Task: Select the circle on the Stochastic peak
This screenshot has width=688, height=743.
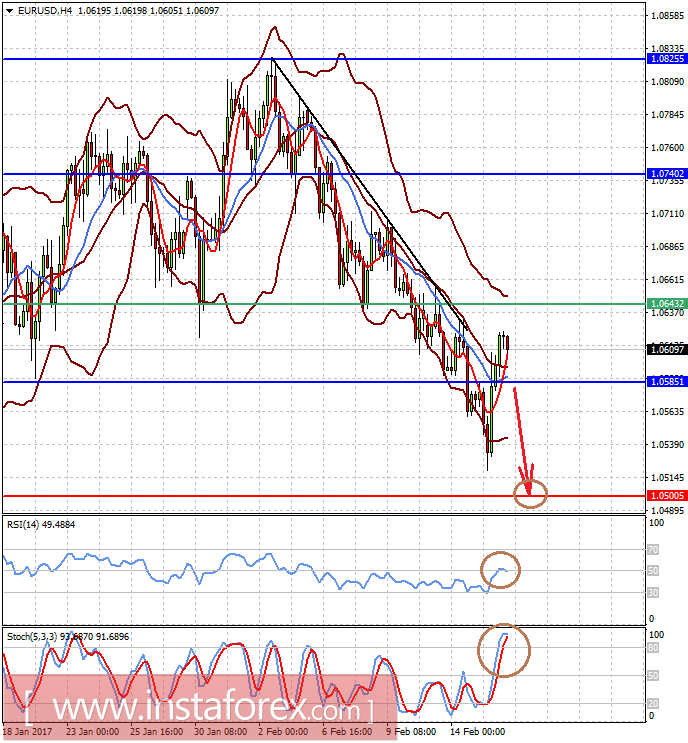Action: coord(504,650)
